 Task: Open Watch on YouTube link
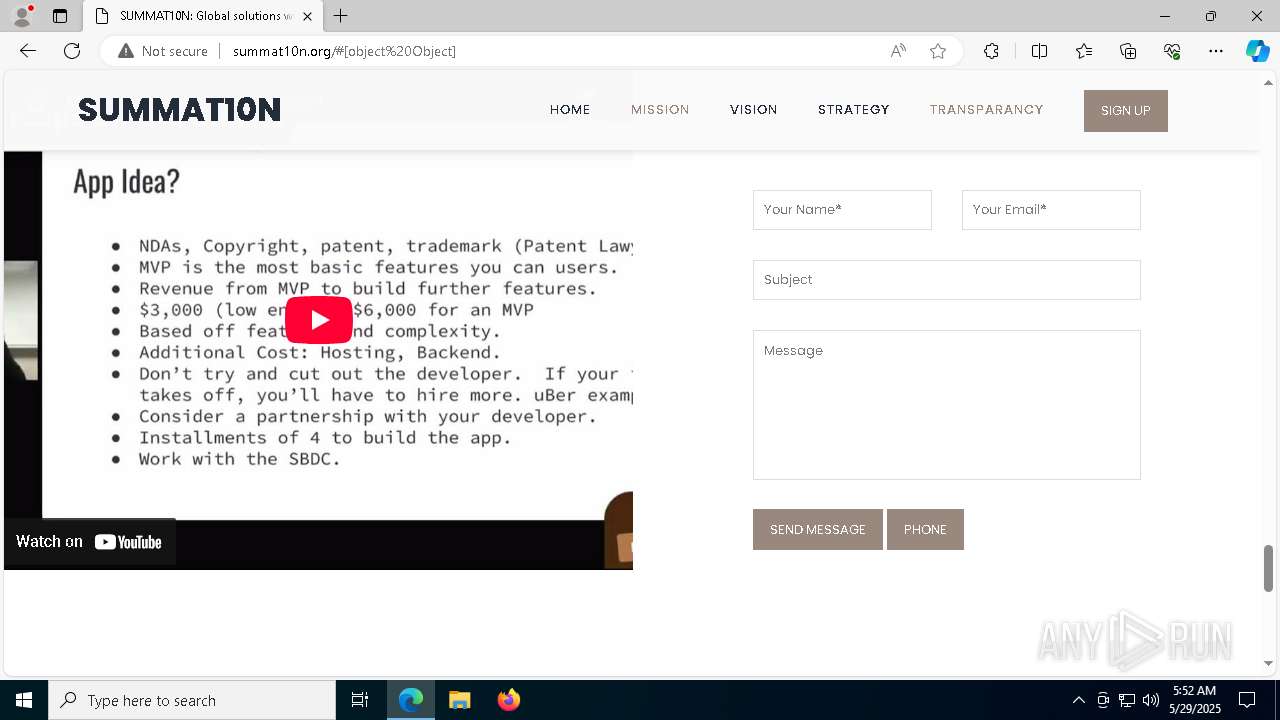[x=89, y=542]
